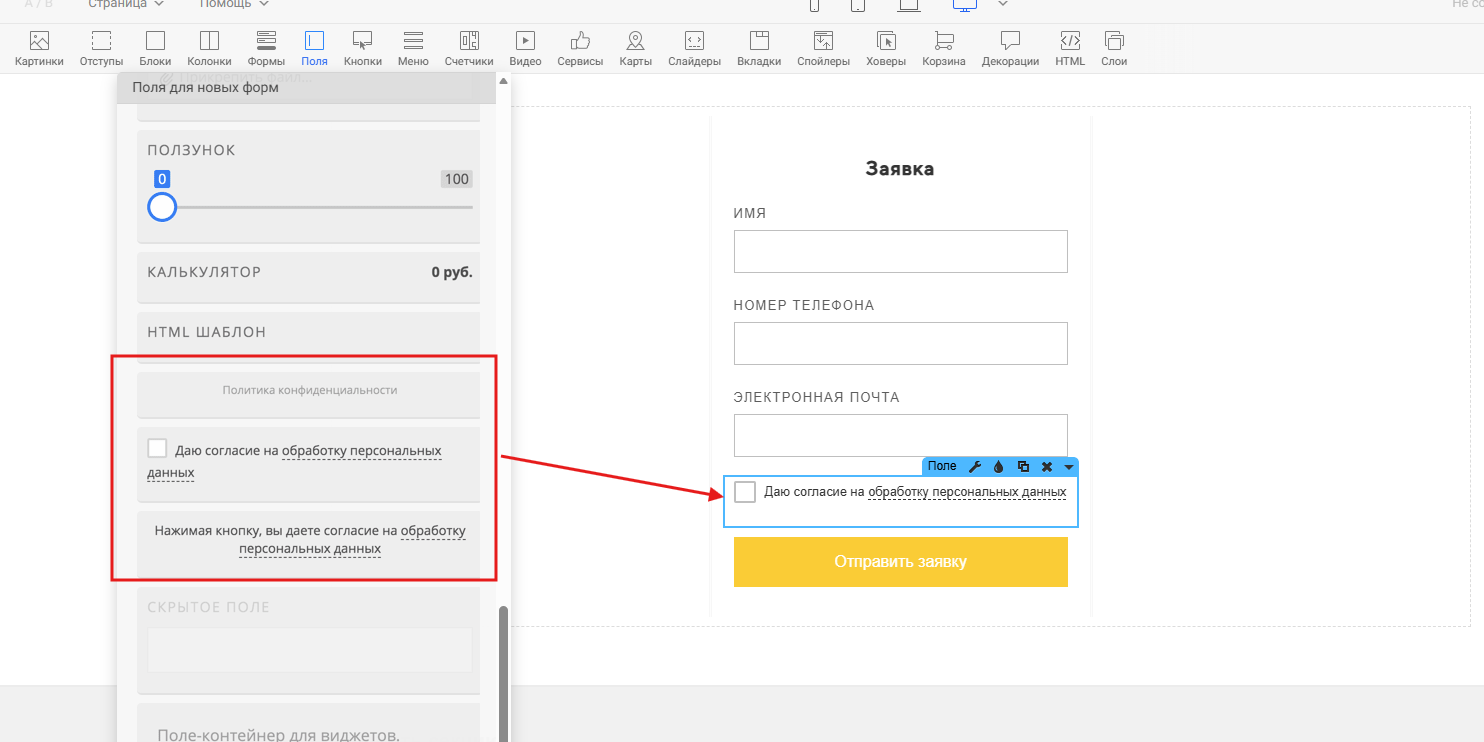Open field settings via wrench icon

(976, 467)
